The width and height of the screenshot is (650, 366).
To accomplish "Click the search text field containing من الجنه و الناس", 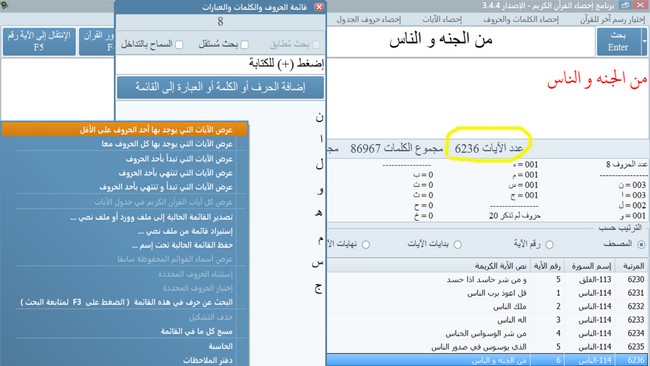I will [x=461, y=40].
